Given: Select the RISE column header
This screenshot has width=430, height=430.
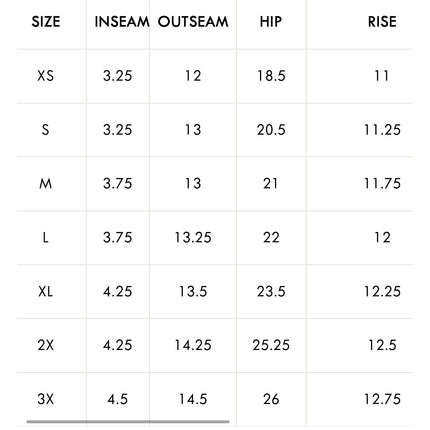Looking at the screenshot, I should [x=382, y=22].
